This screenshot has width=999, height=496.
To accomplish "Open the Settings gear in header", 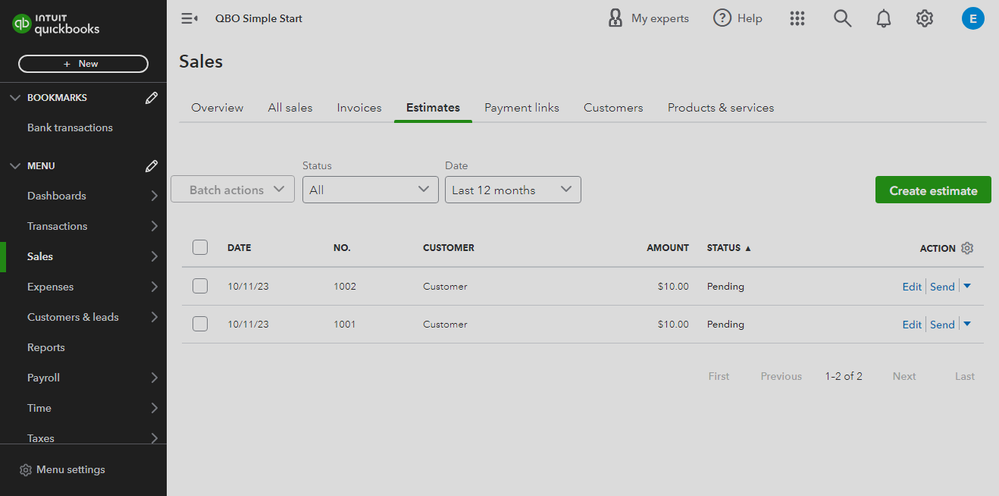I will click(925, 18).
